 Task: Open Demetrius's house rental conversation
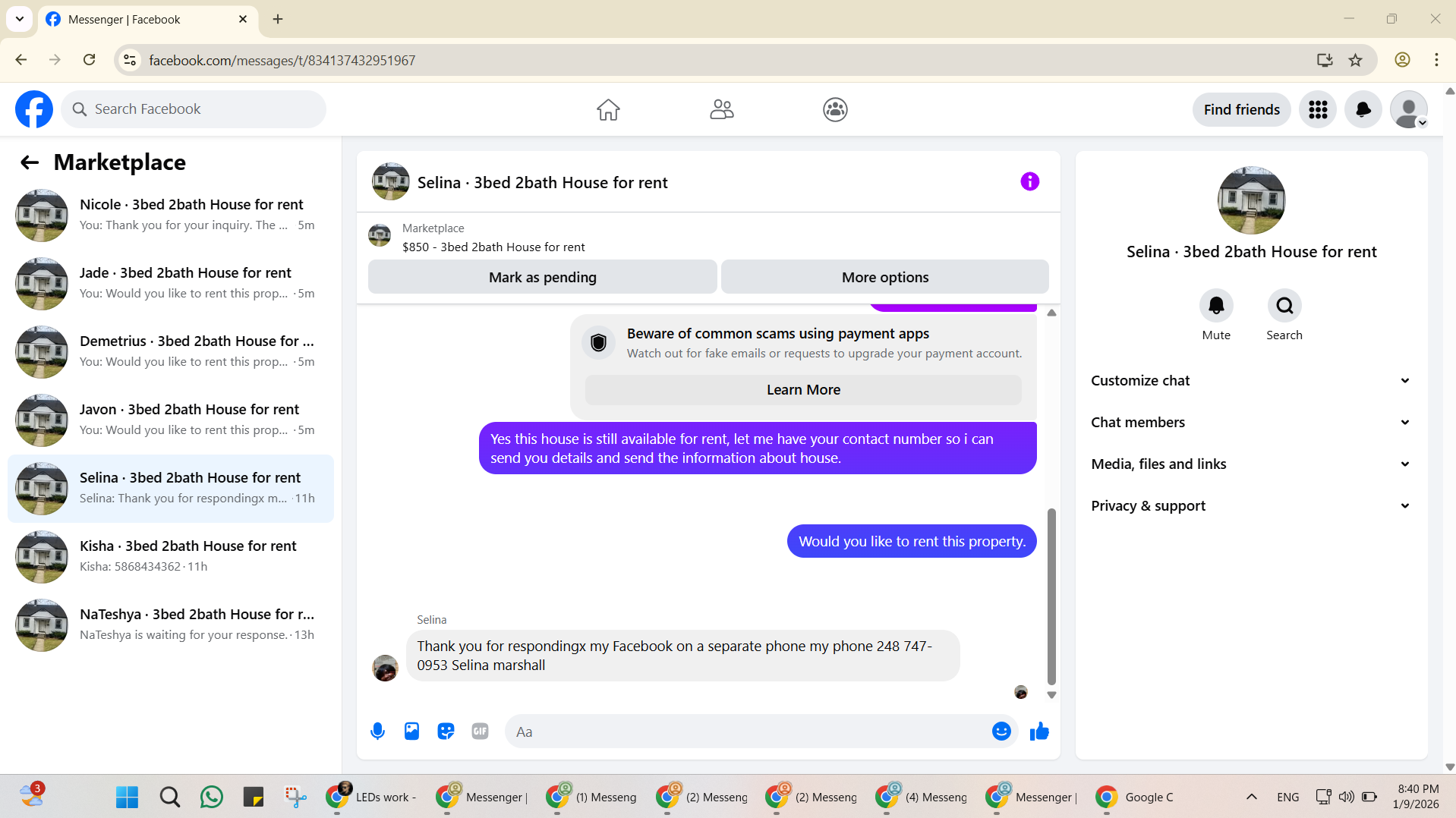click(x=171, y=352)
